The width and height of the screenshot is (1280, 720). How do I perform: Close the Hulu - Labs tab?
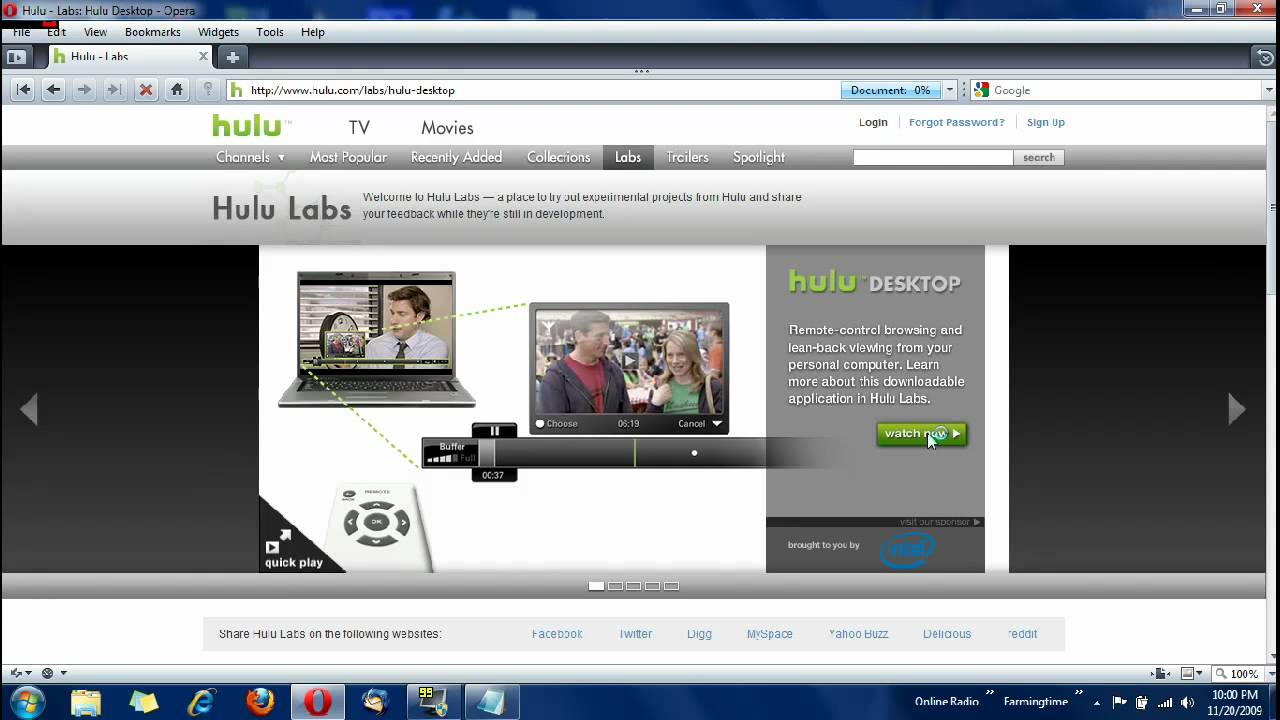click(204, 57)
